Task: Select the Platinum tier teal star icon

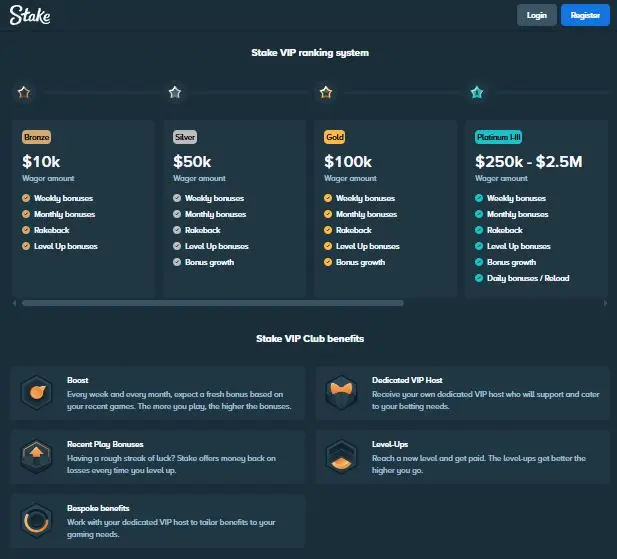Action: (477, 92)
